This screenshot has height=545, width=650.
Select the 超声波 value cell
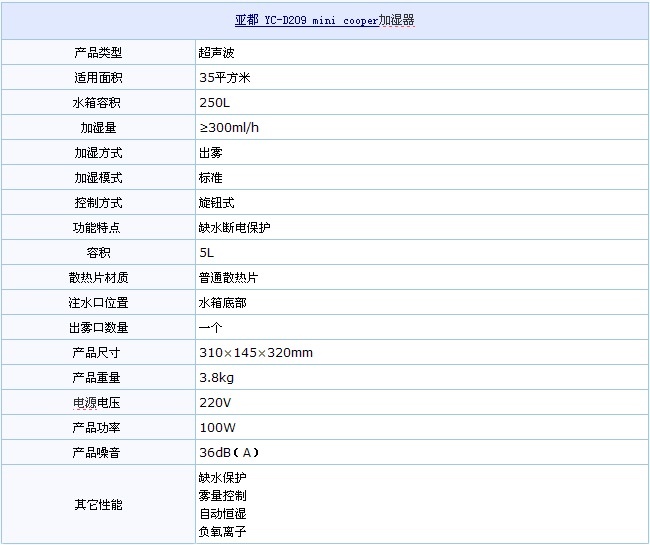click(x=217, y=53)
